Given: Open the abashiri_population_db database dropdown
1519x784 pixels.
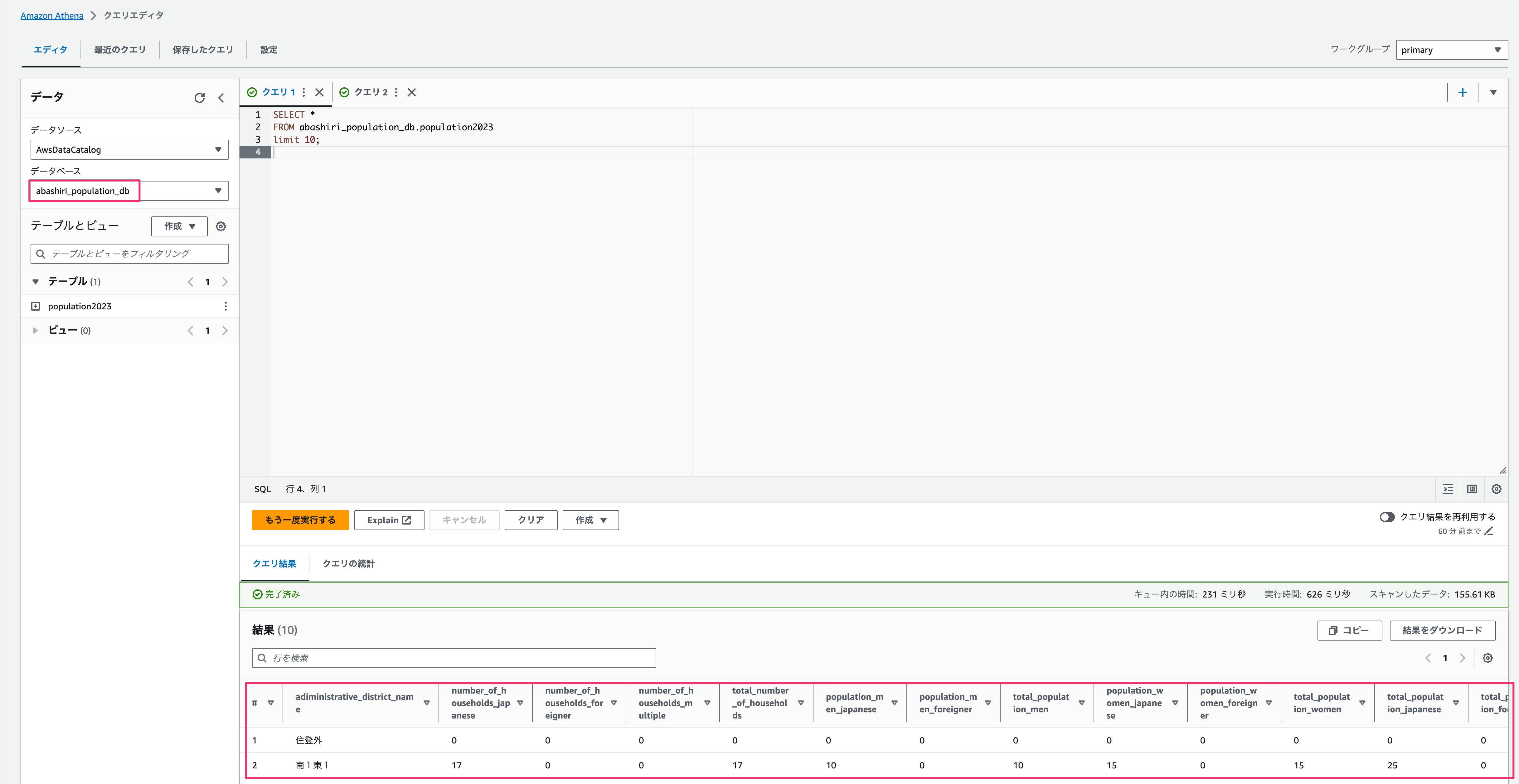Looking at the screenshot, I should point(218,191).
